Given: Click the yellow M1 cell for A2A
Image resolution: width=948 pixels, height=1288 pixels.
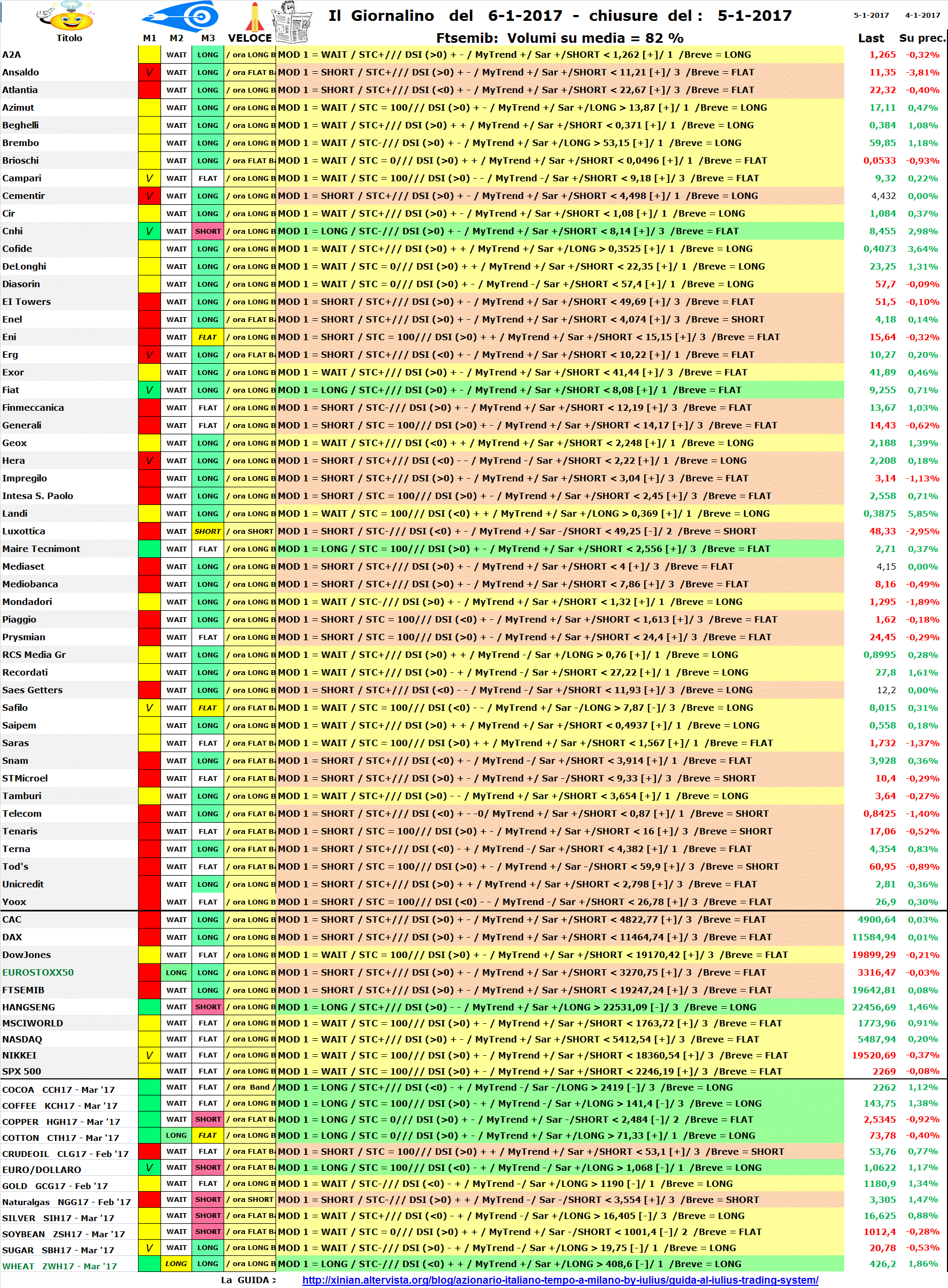Looking at the screenshot, I should click(149, 55).
